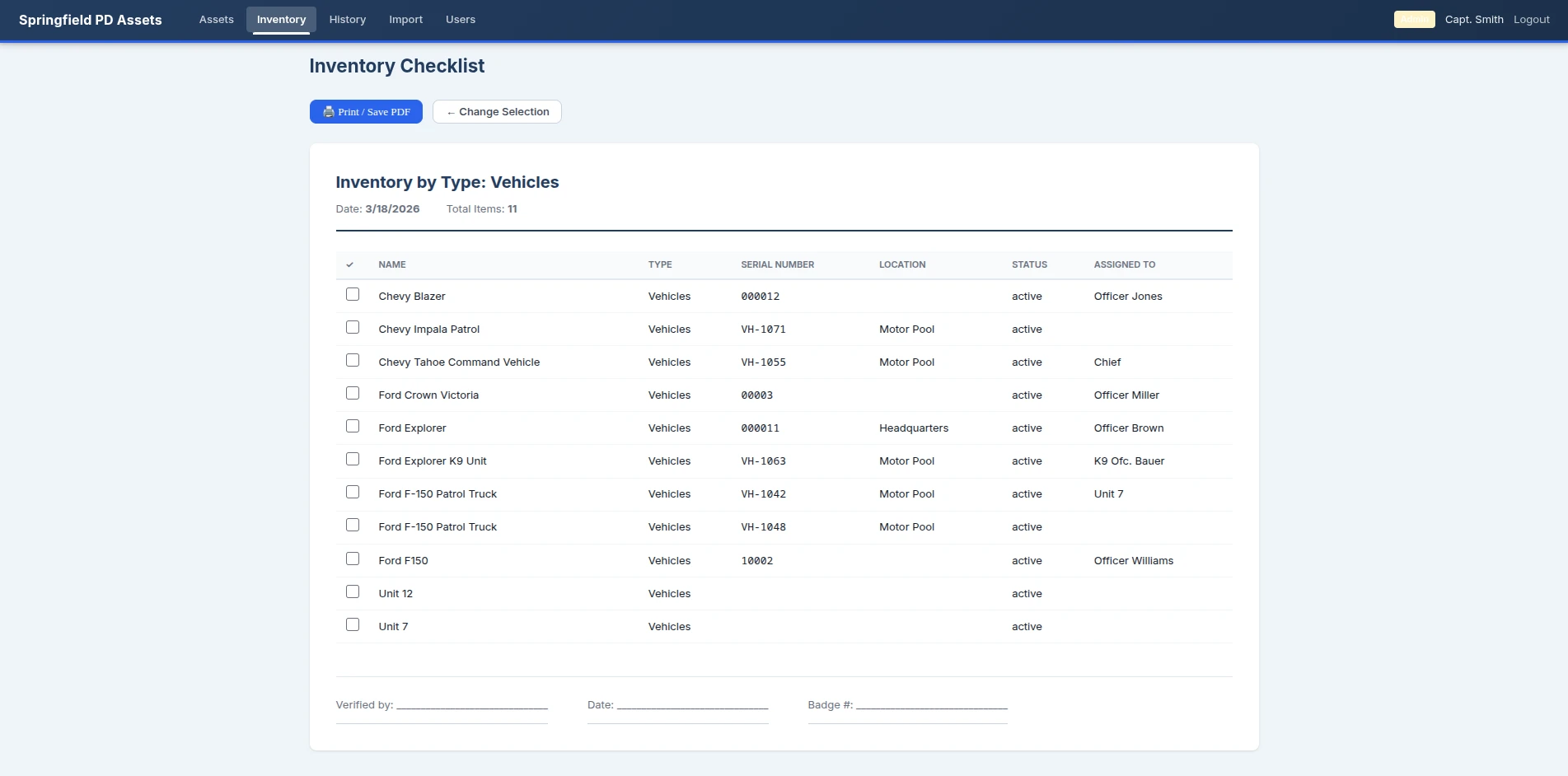Click the LOCATION column header

click(902, 265)
